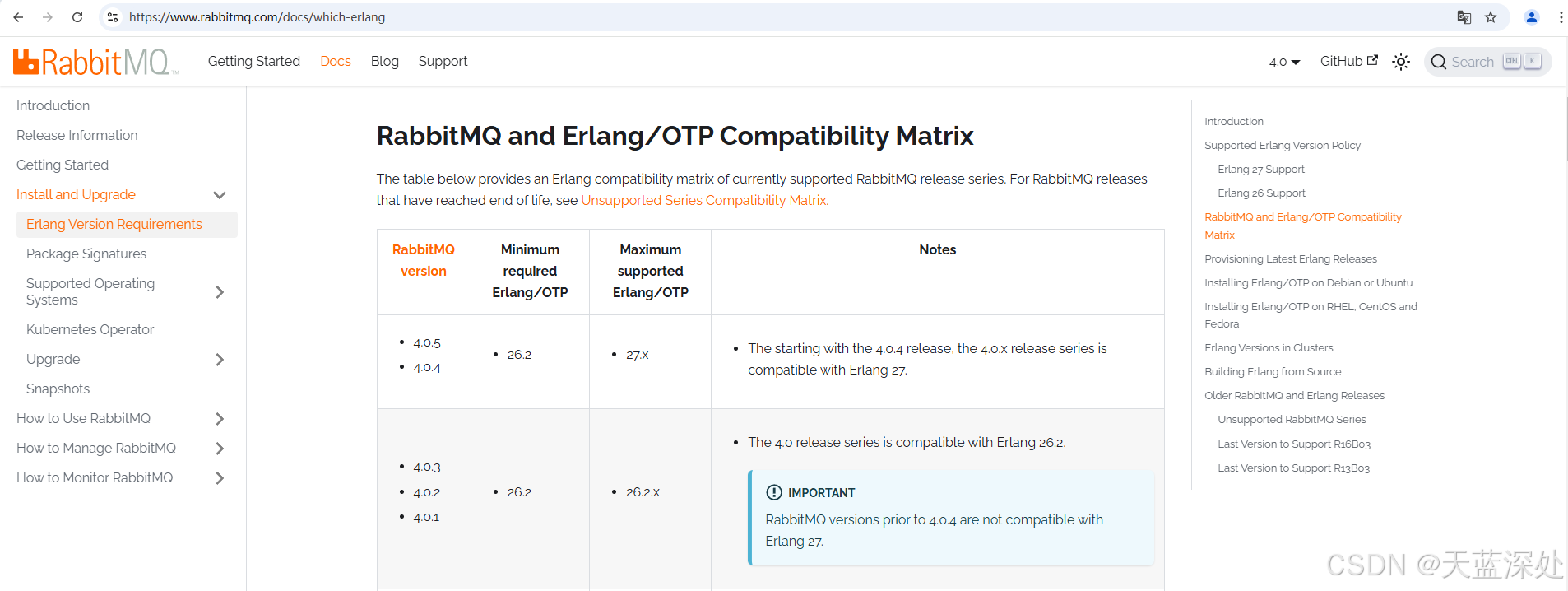Open site information icon in address bar

[113, 16]
